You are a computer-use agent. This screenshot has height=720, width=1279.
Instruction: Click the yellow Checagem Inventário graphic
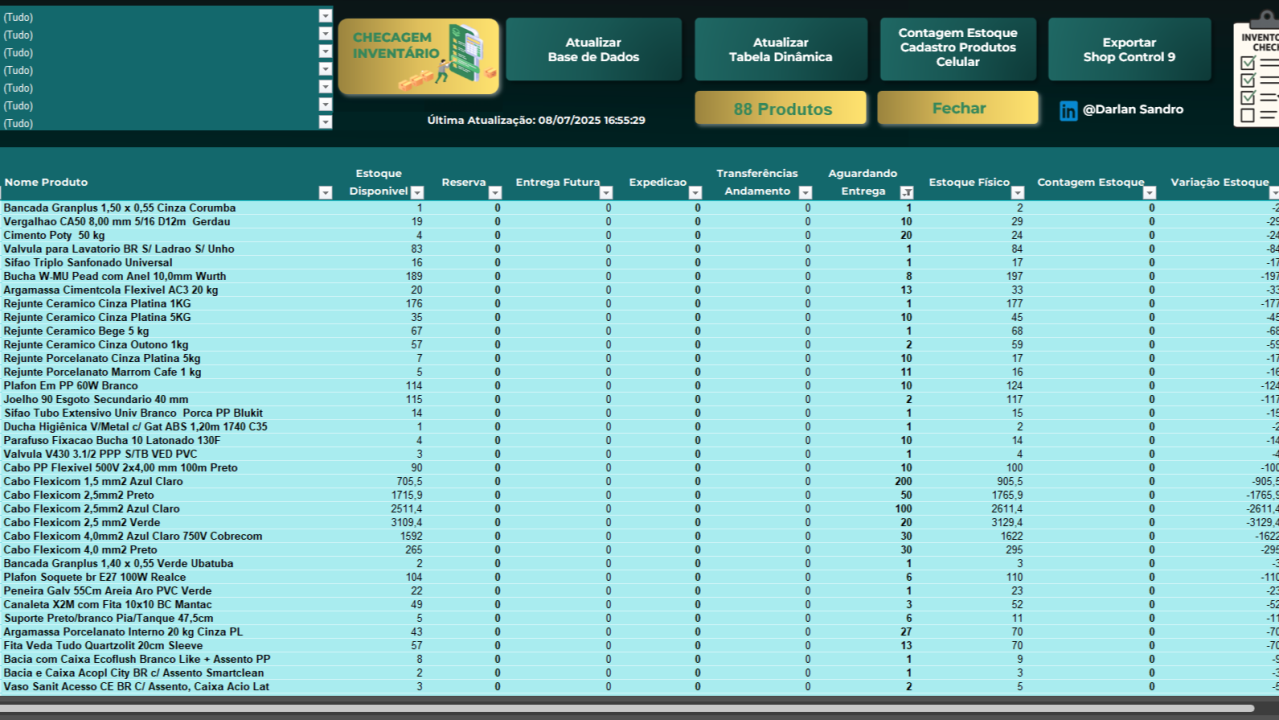[418, 48]
